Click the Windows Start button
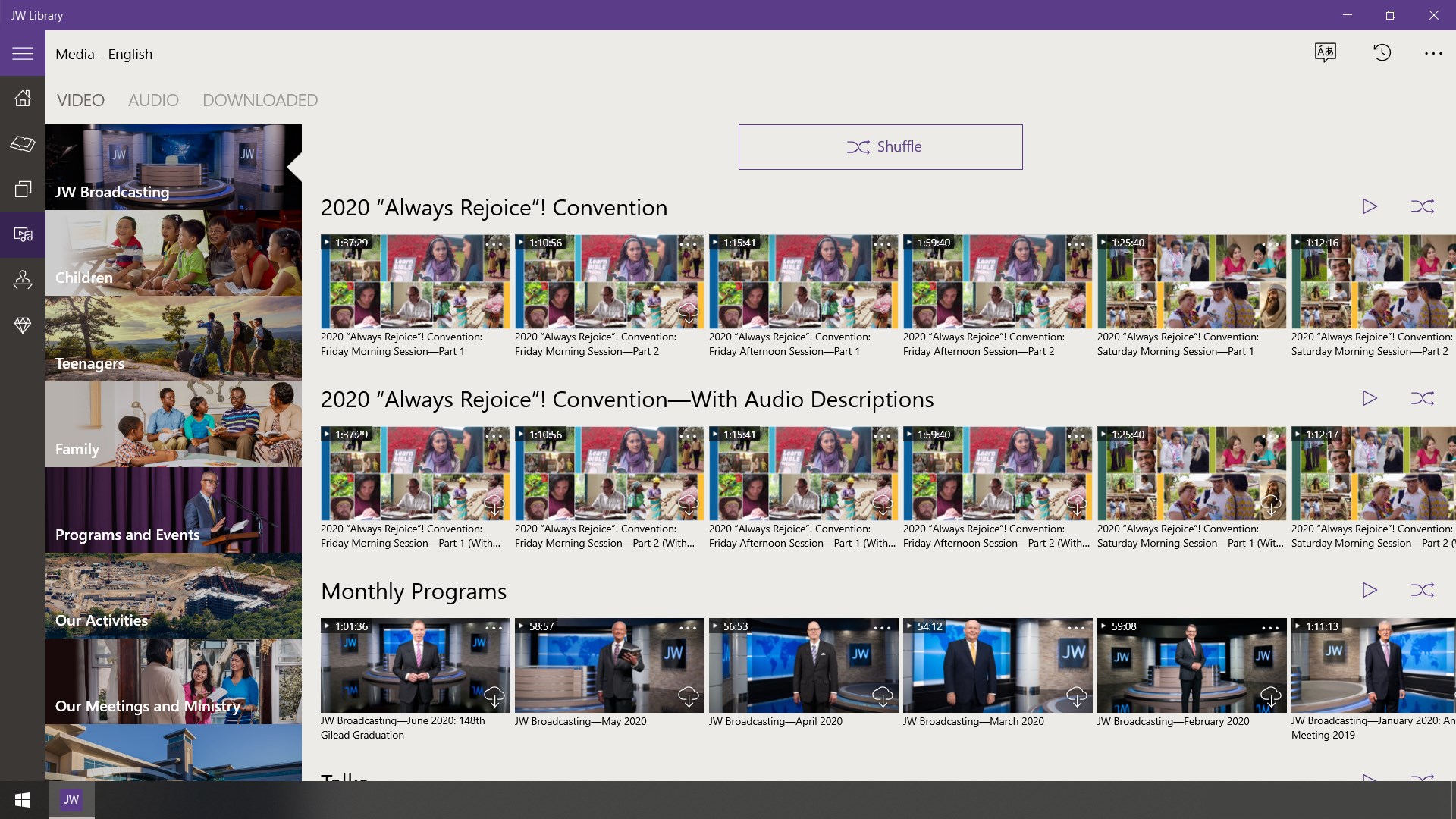Image resolution: width=1456 pixels, height=819 pixels. (x=23, y=799)
